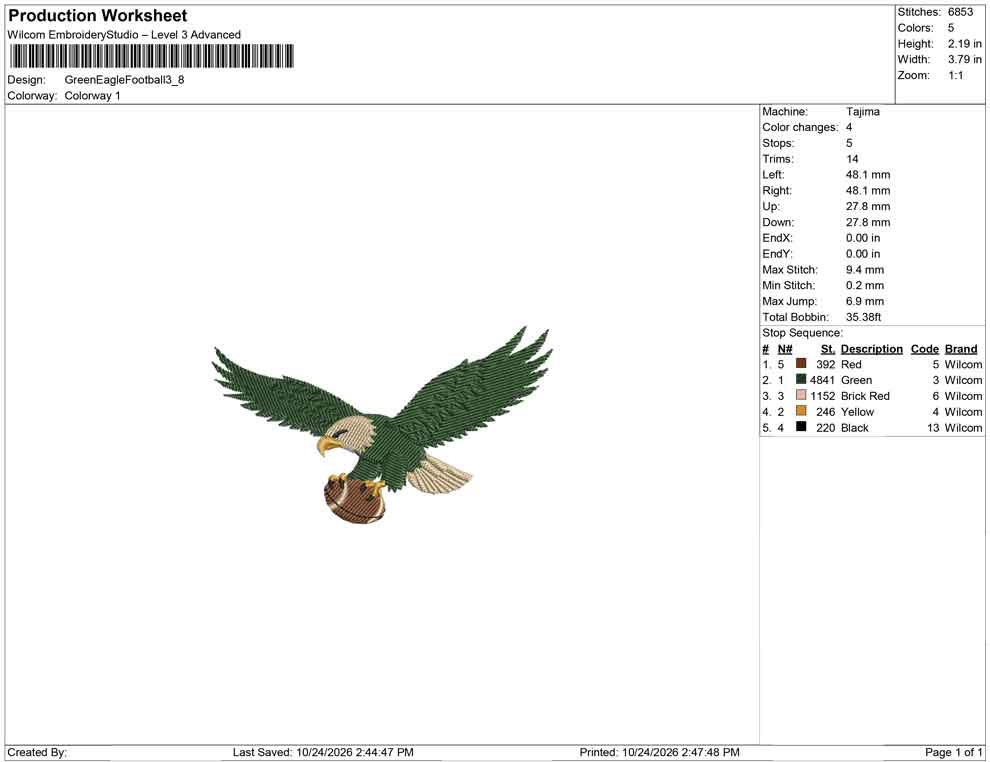990x762 pixels.
Task: Click the 'Yellow' description in stop 4
Action: [857, 412]
